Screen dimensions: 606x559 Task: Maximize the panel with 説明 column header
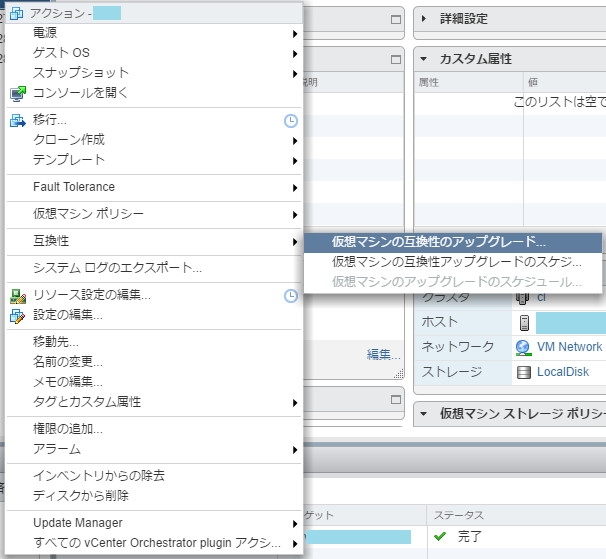coord(396,59)
